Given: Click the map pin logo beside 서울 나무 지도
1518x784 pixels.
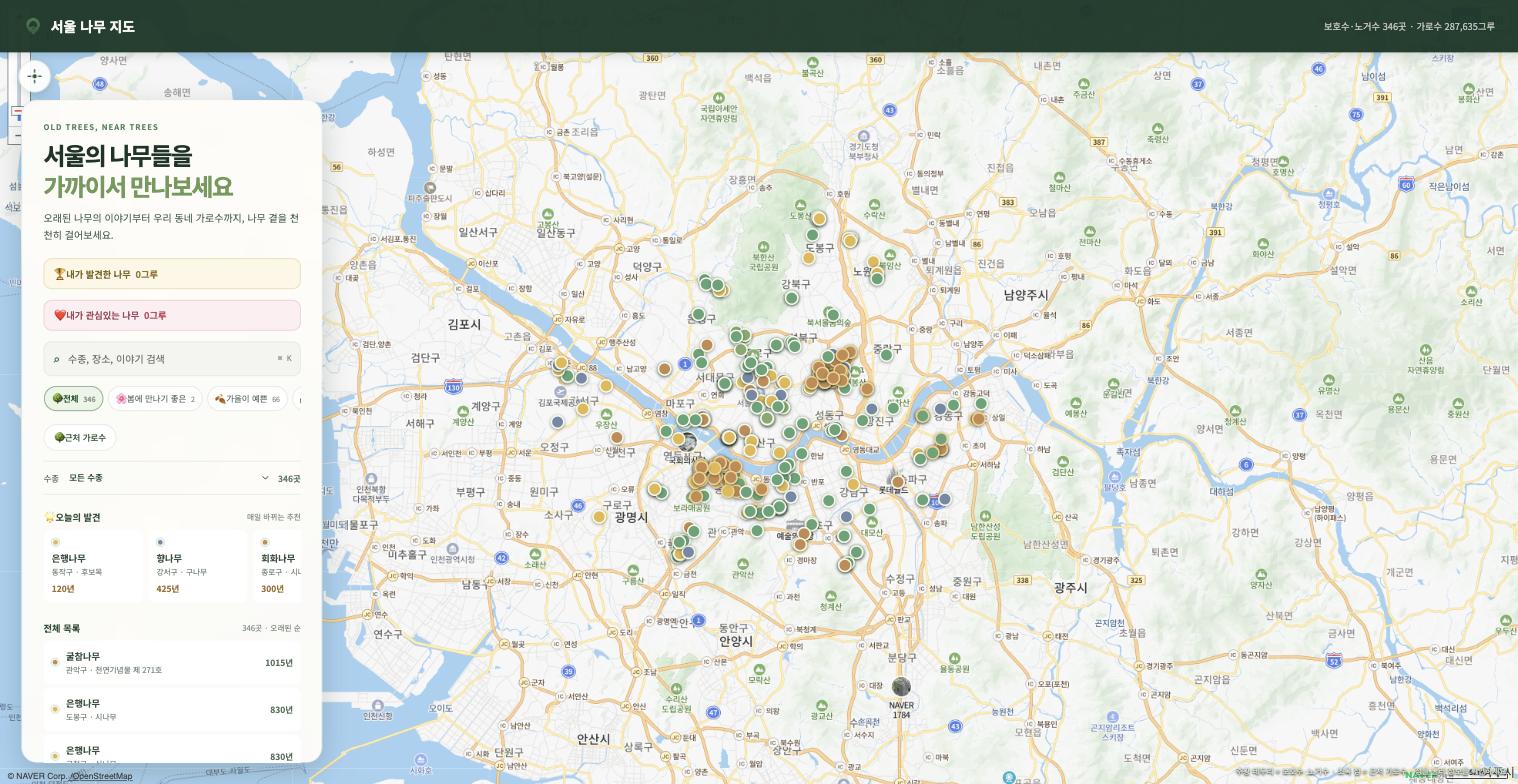Looking at the screenshot, I should tap(33, 26).
